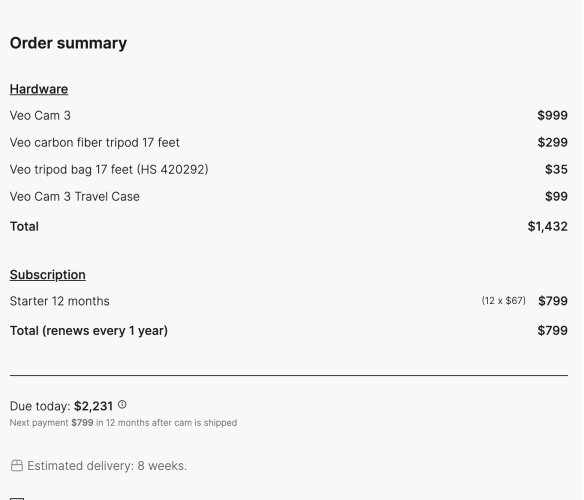This screenshot has width=584, height=500.
Task: Click the Total renews every 1 year label
Action: 89,331
